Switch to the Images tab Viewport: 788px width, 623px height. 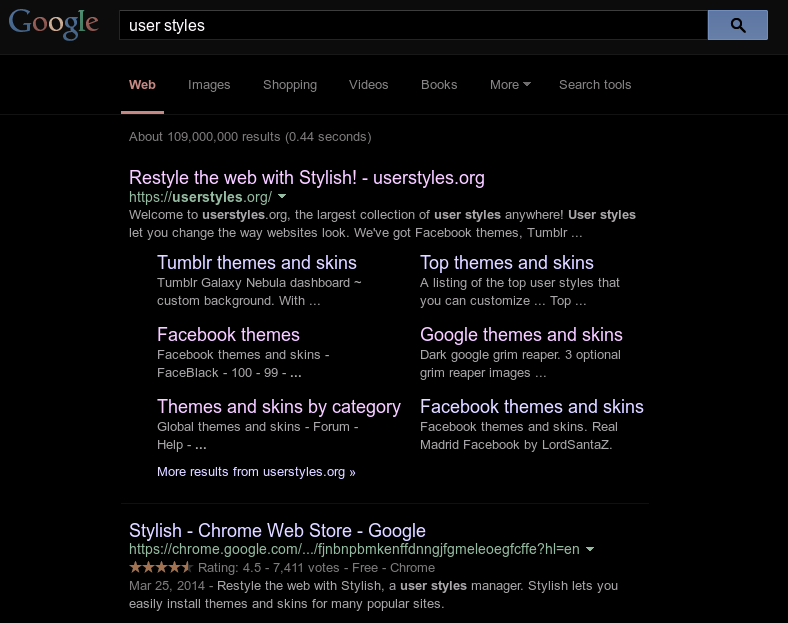209,85
